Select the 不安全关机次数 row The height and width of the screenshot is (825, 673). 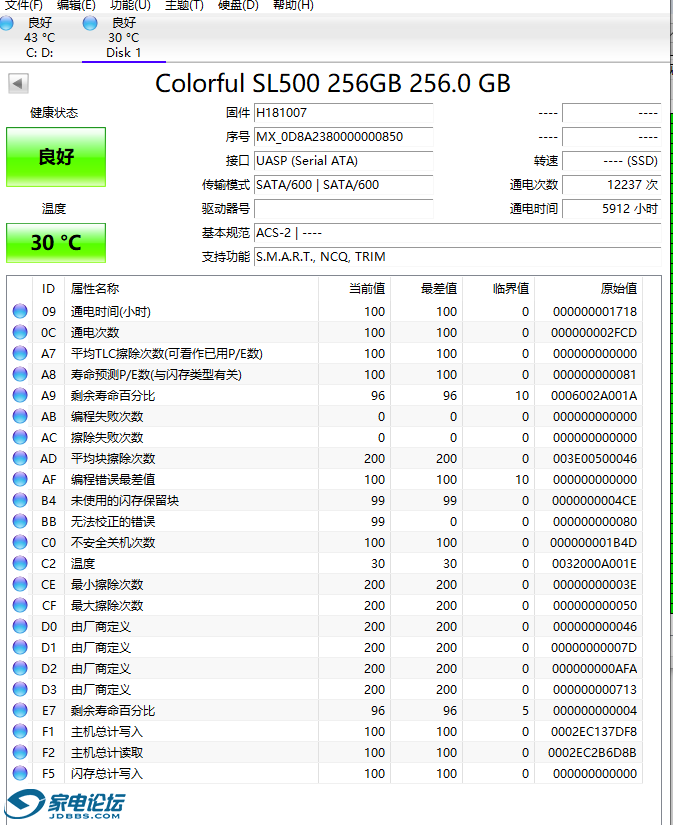pyautogui.click(x=325, y=542)
